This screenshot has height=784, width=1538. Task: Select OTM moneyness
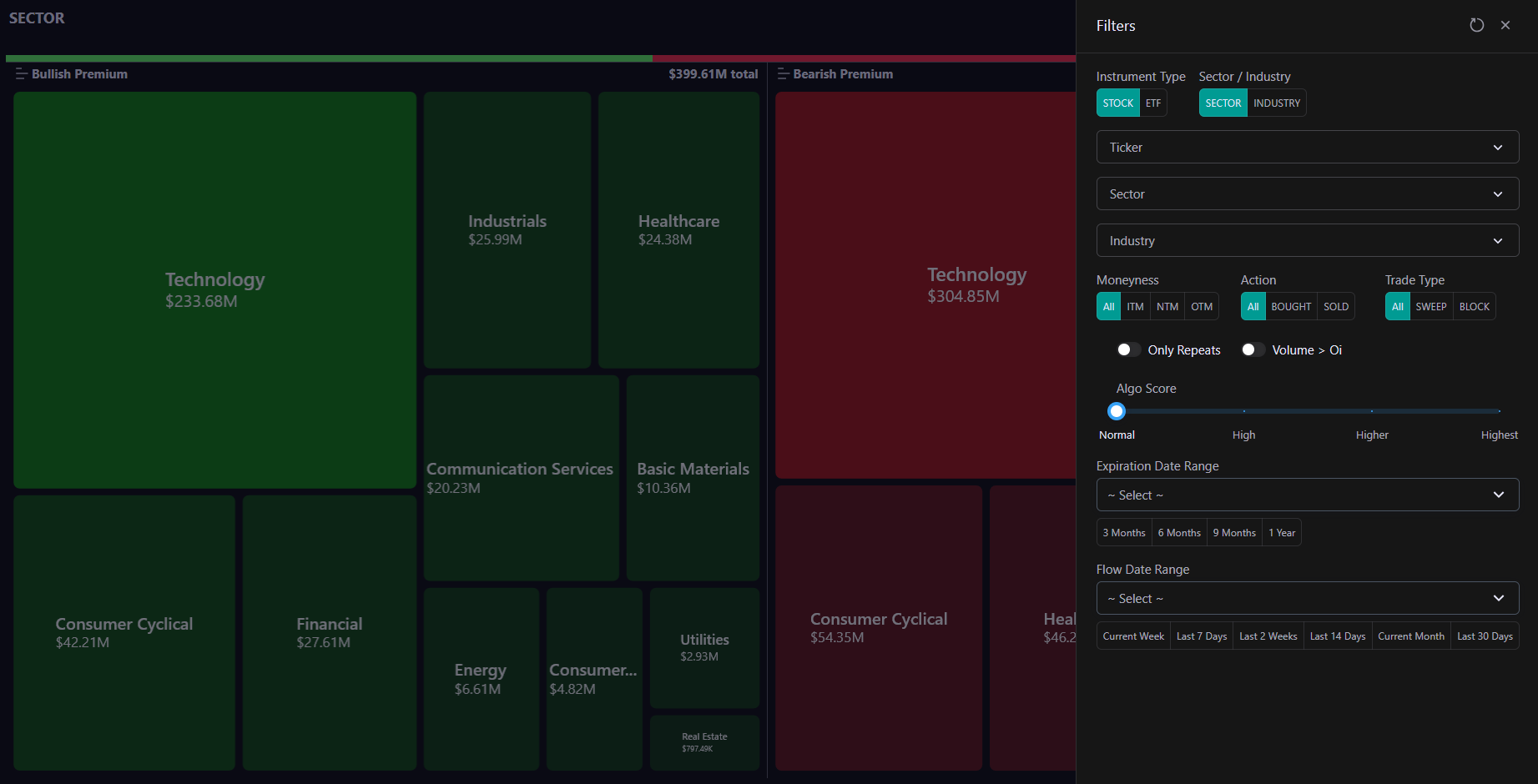click(1202, 307)
